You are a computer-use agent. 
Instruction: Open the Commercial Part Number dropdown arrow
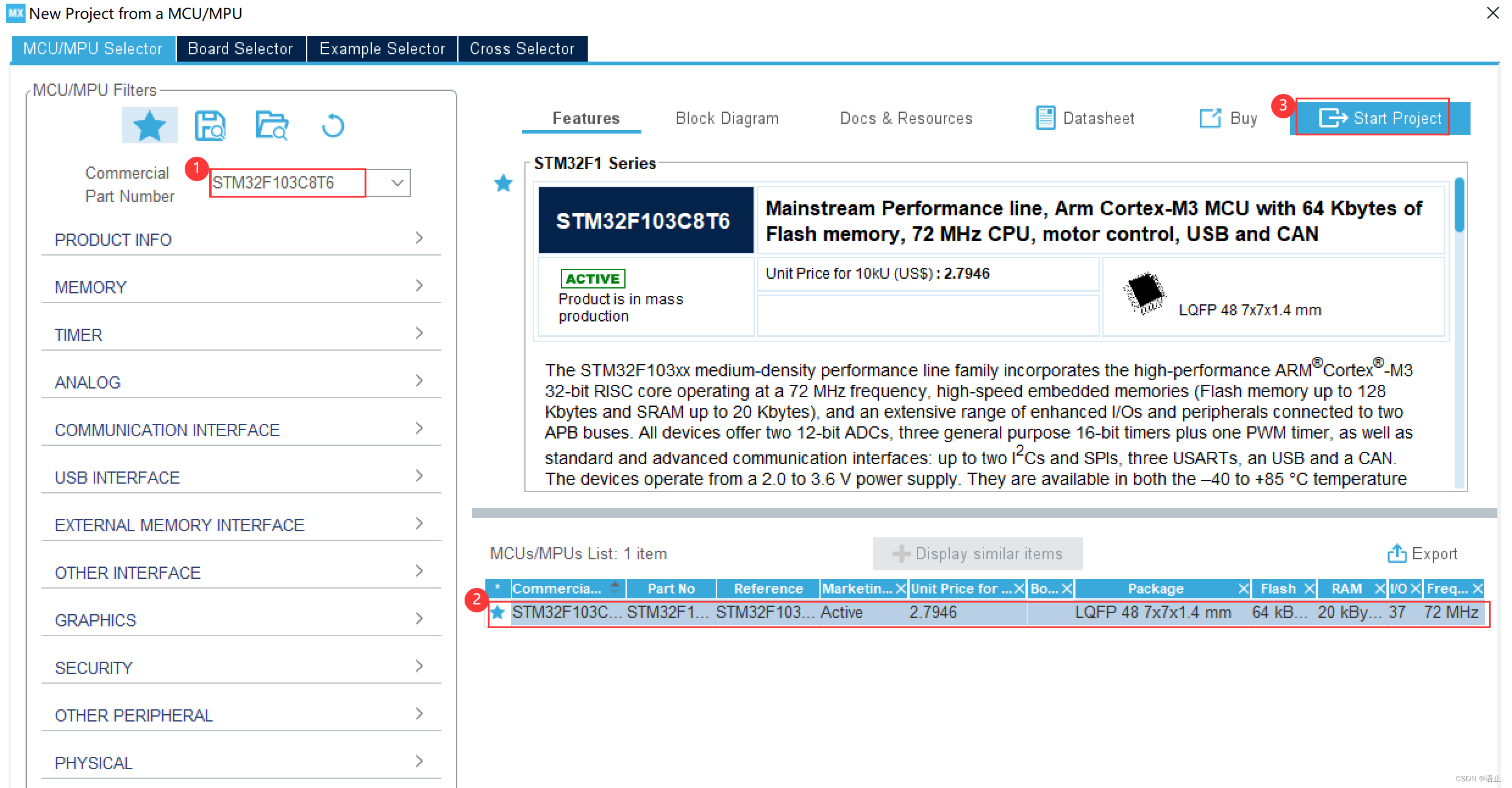397,183
